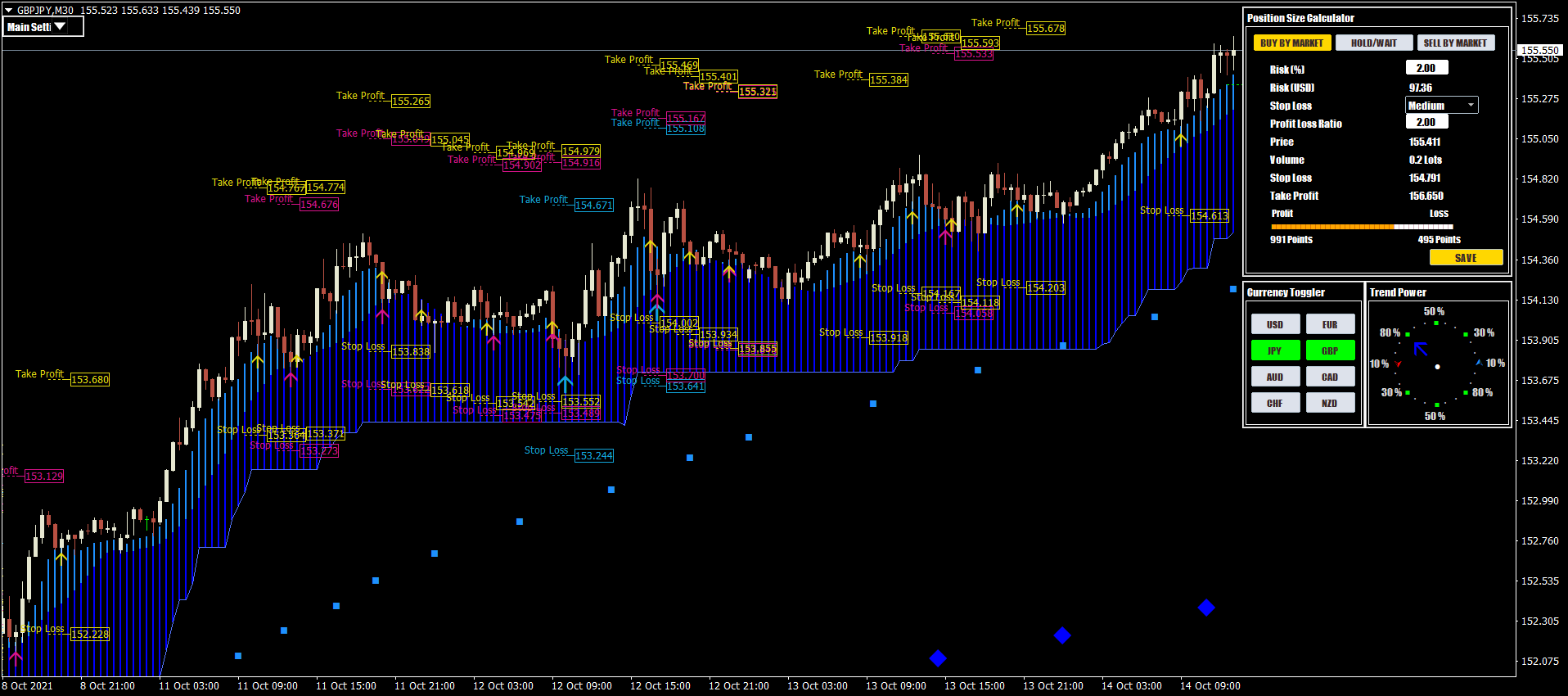Toggle the CHF currency button
This screenshot has width=1568, height=696.
click(1275, 403)
